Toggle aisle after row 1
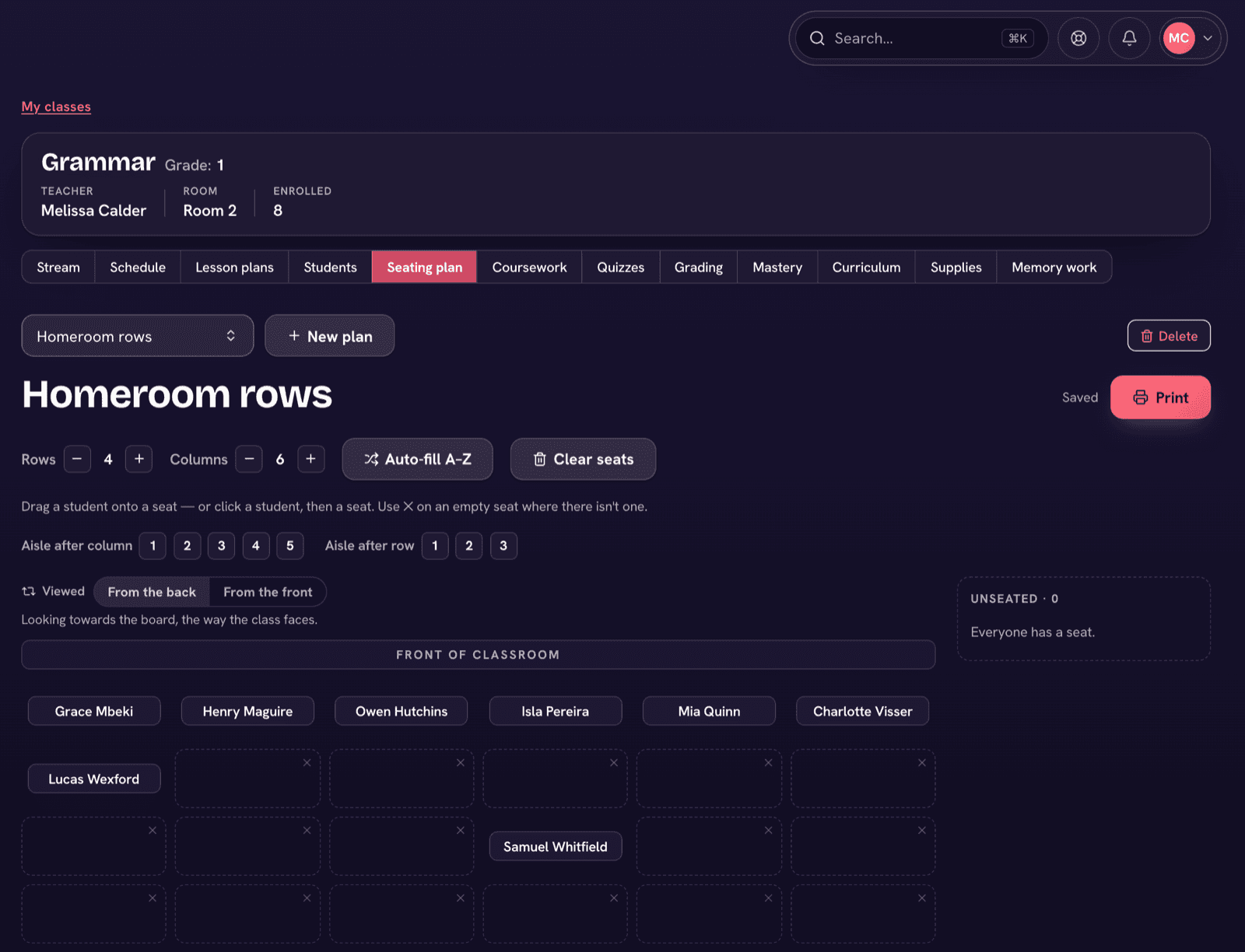The height and width of the screenshot is (952, 1245). tap(435, 545)
